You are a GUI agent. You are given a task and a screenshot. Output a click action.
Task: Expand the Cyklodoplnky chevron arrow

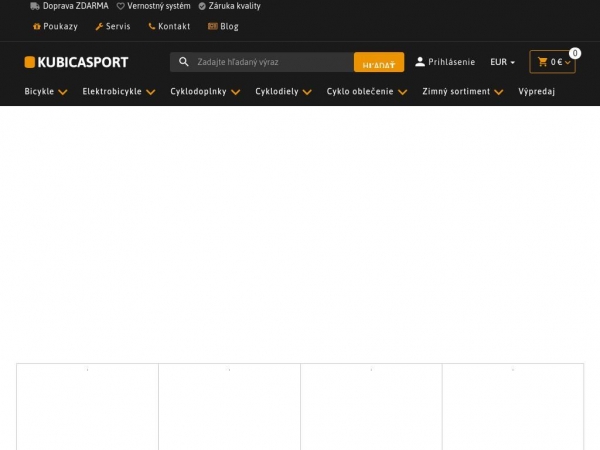[236, 92]
